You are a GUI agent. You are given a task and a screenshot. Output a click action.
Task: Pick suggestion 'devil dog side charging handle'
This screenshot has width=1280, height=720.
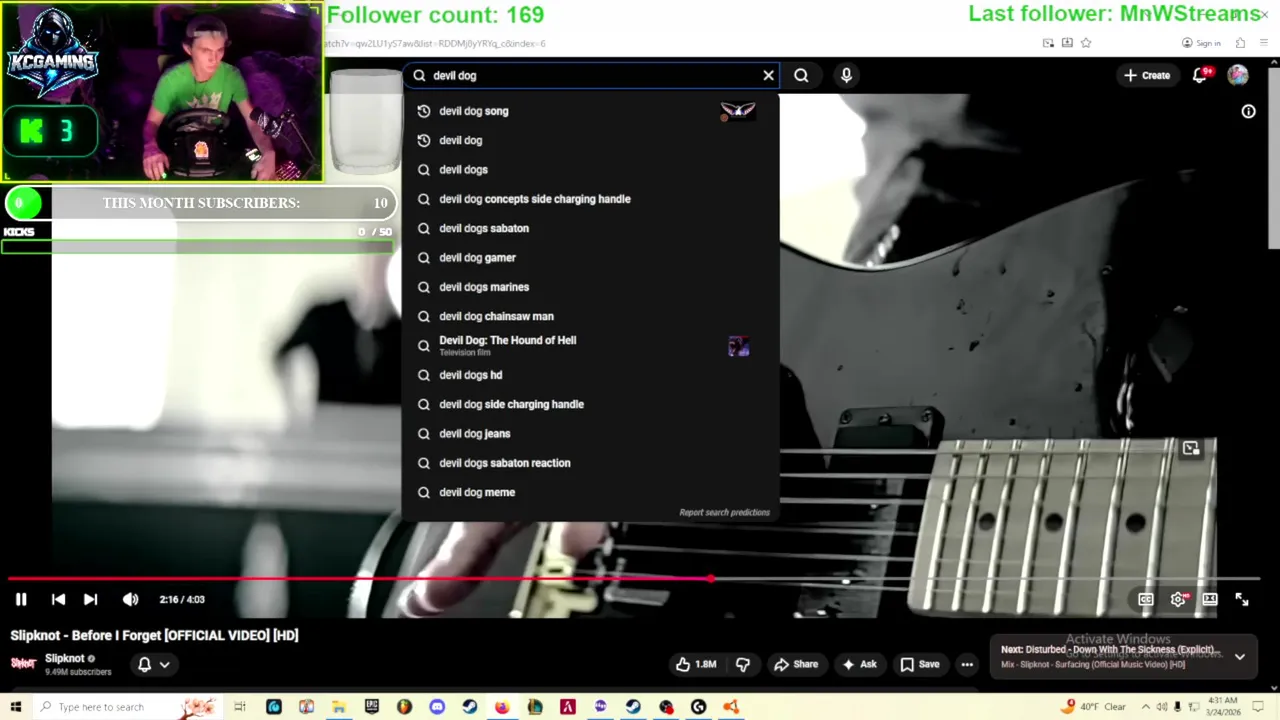point(590,404)
